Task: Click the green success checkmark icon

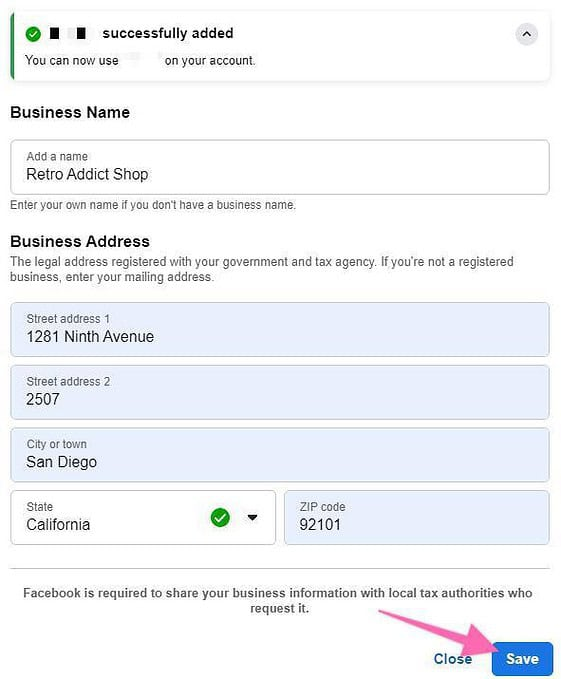Action: pyautogui.click(x=33, y=34)
